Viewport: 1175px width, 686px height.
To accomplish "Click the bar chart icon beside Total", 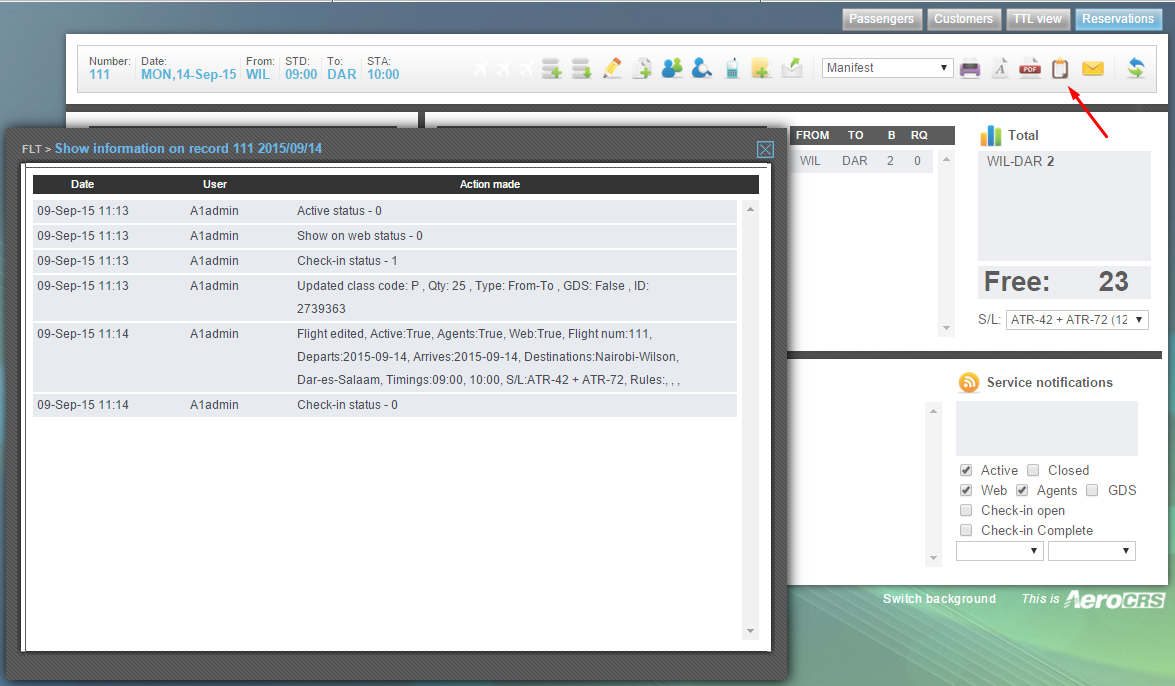I will pyautogui.click(x=991, y=136).
